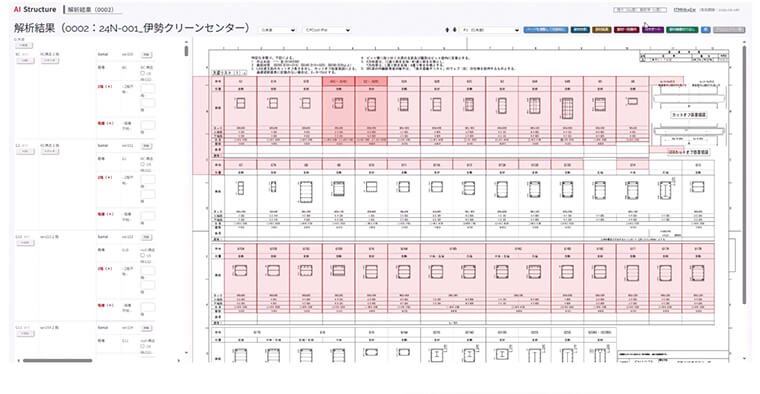The height and width of the screenshot is (394, 760).
Task: Click the wide light-blue toolbar button
Action: 546,30
